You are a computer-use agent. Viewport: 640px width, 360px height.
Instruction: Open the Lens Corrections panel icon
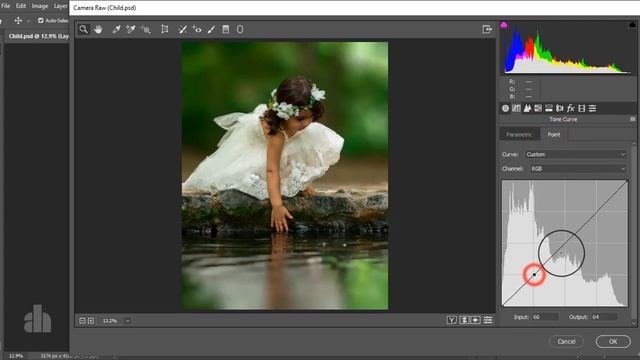(x=560, y=108)
